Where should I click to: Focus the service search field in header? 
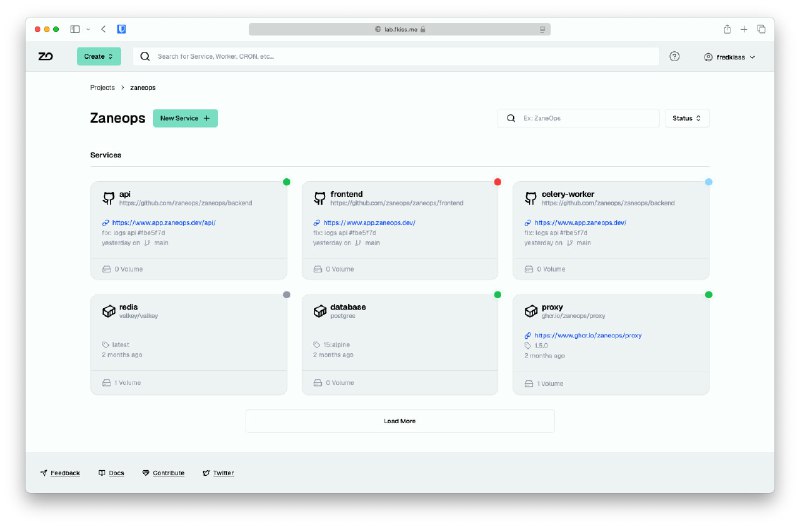(x=400, y=57)
